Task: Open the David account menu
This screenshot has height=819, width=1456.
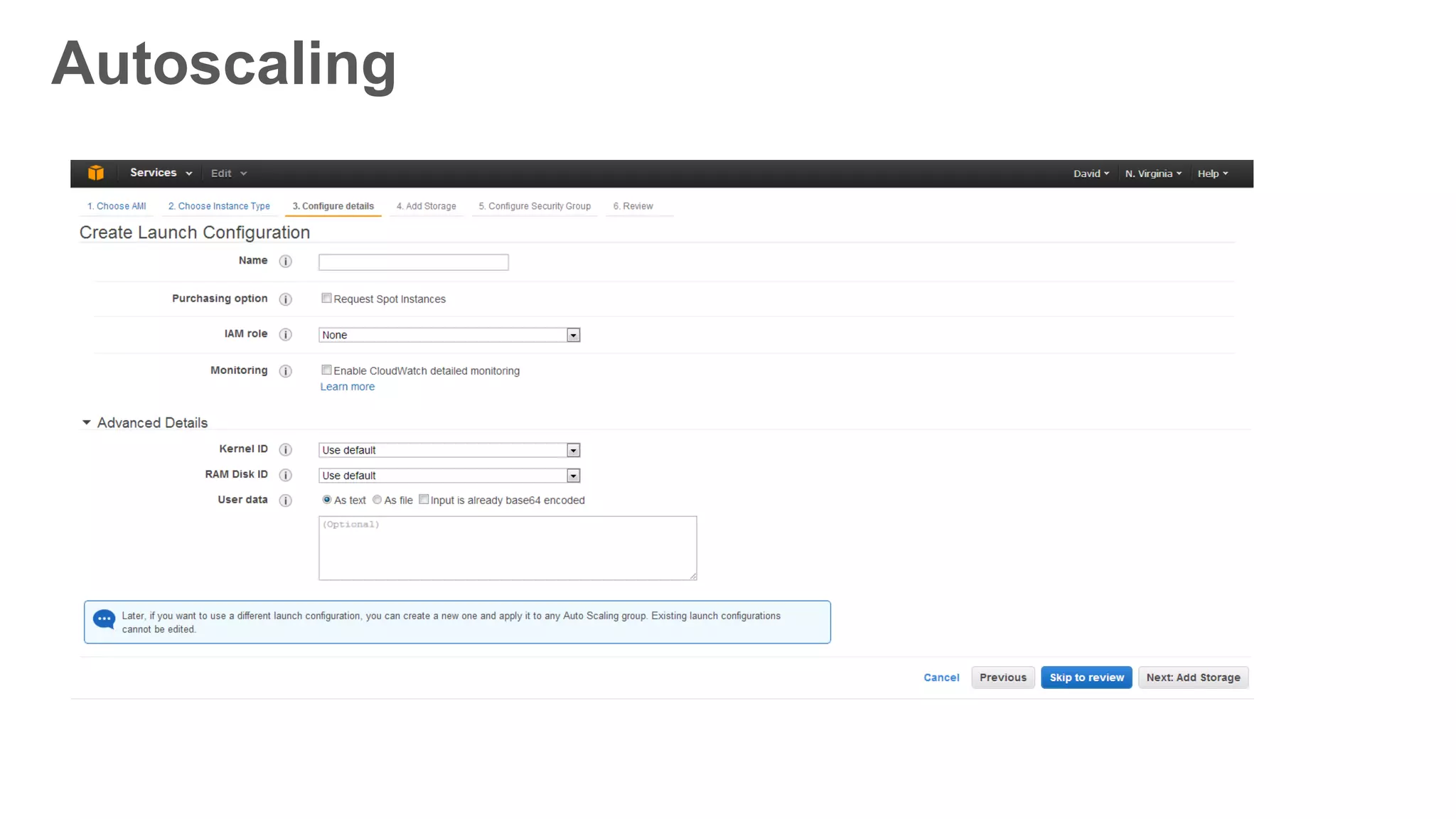Action: click(x=1091, y=173)
